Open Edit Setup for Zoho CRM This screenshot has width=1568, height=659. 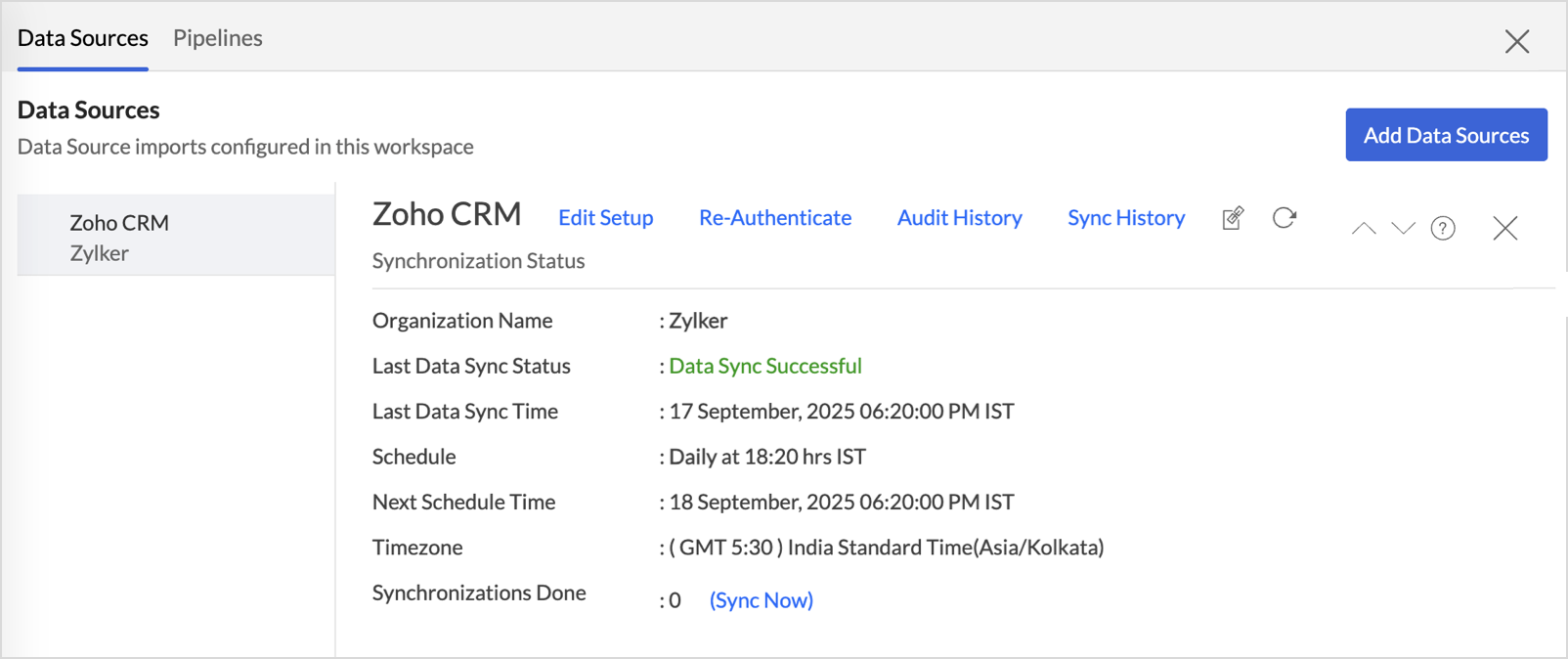tap(605, 218)
